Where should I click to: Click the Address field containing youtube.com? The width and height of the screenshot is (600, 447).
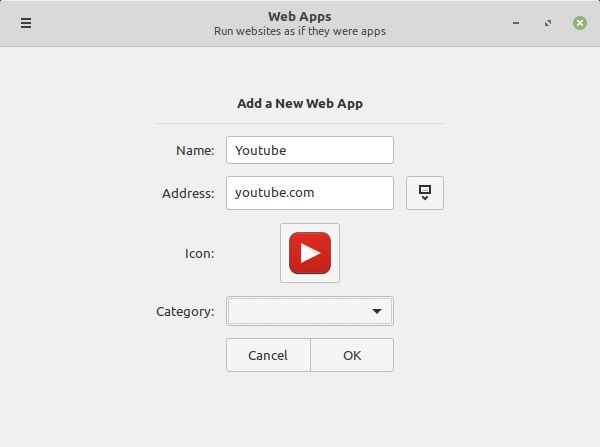click(310, 193)
